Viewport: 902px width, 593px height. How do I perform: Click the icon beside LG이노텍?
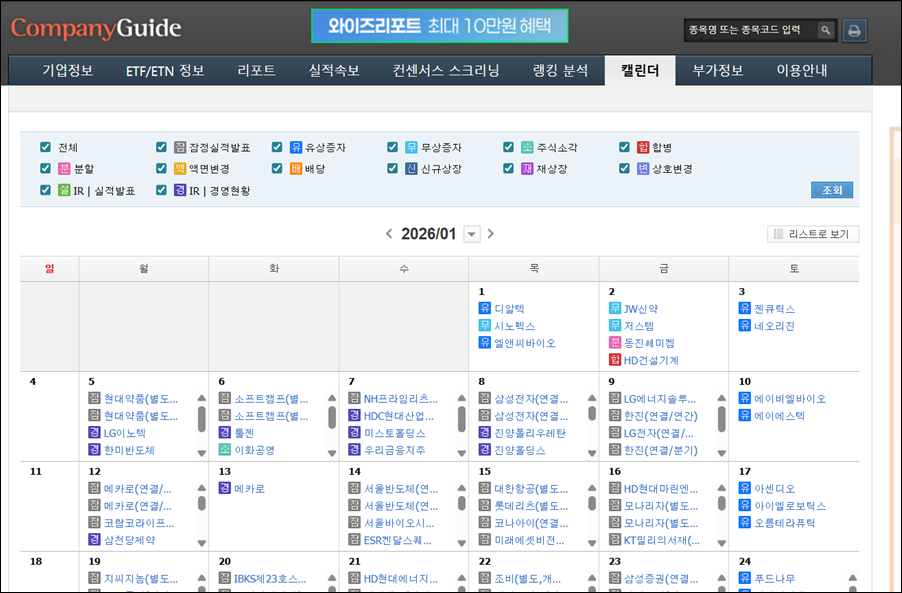[94, 433]
